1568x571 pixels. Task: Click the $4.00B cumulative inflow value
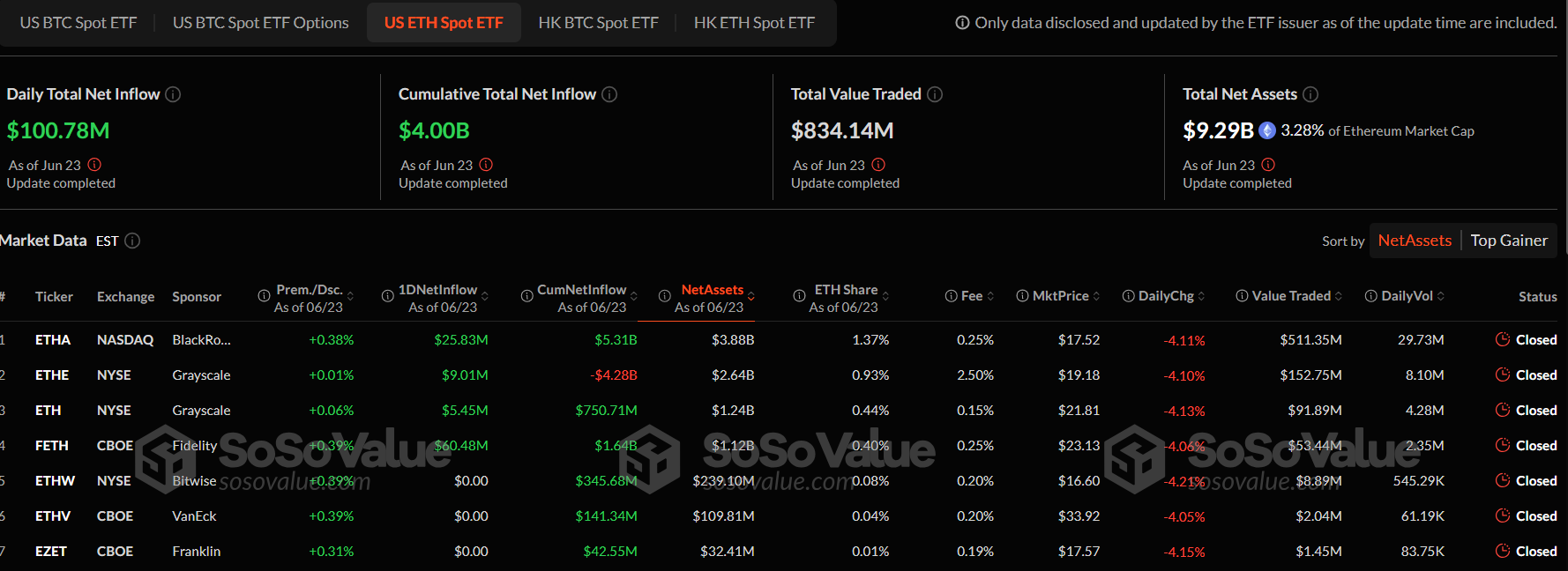tap(434, 130)
